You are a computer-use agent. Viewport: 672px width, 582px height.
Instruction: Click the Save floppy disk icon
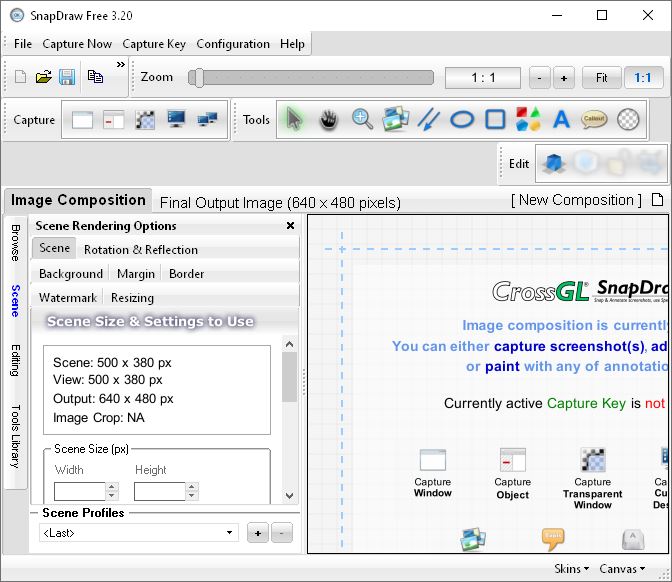tap(67, 77)
